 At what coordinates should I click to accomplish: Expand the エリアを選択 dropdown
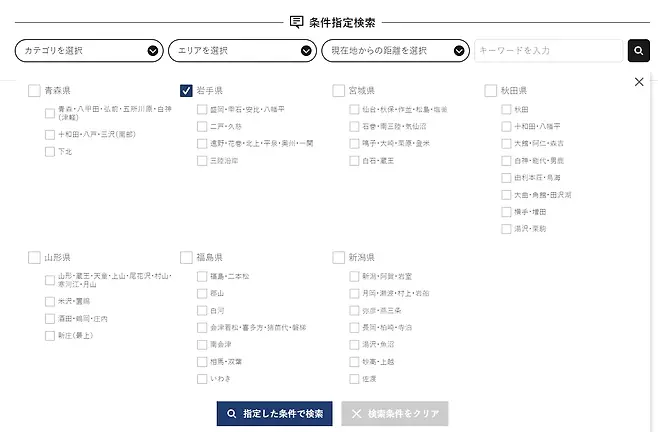click(235, 51)
